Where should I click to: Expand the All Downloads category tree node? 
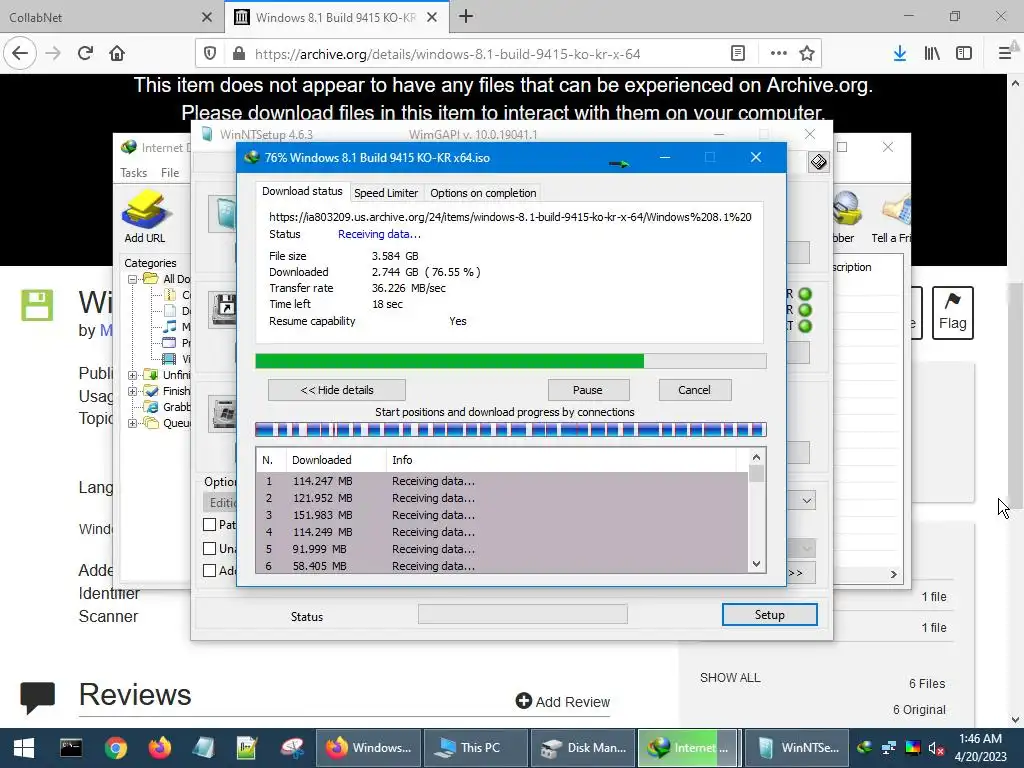[x=133, y=279]
